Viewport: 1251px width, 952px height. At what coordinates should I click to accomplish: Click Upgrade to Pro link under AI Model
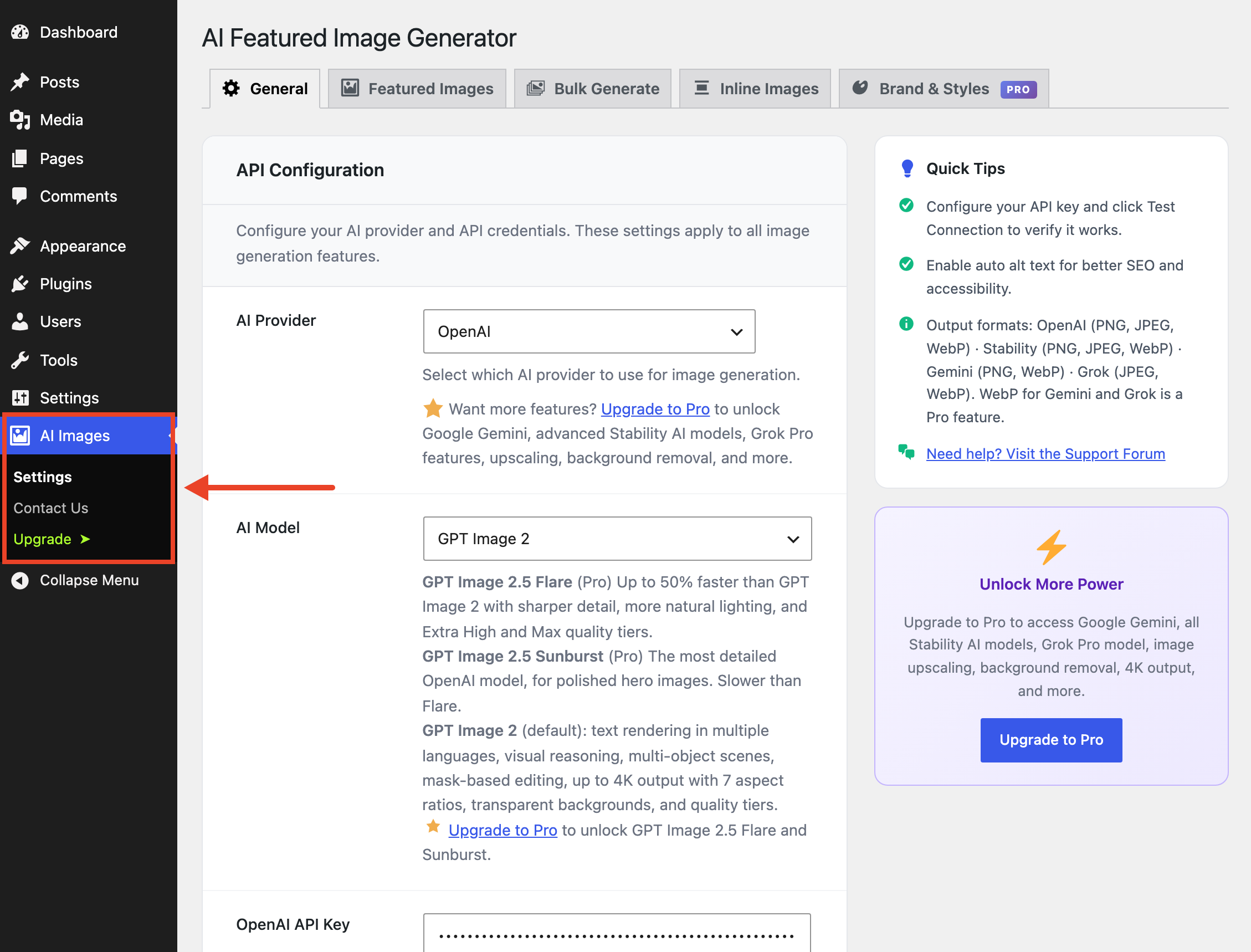503,830
